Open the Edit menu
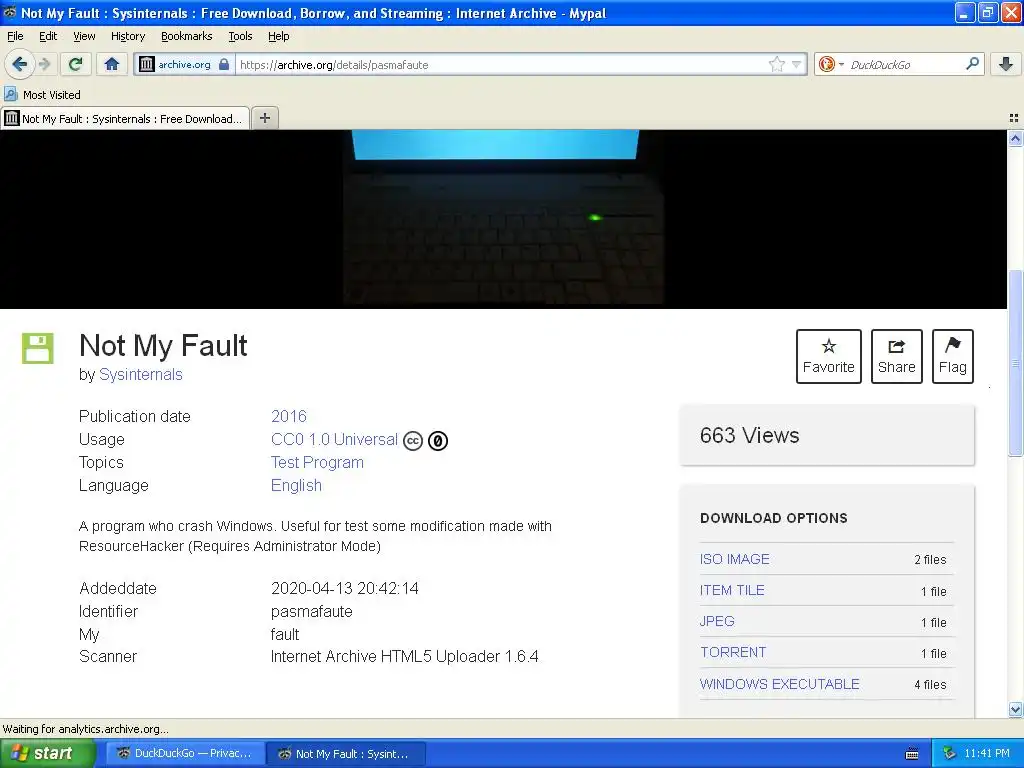 pyautogui.click(x=48, y=36)
